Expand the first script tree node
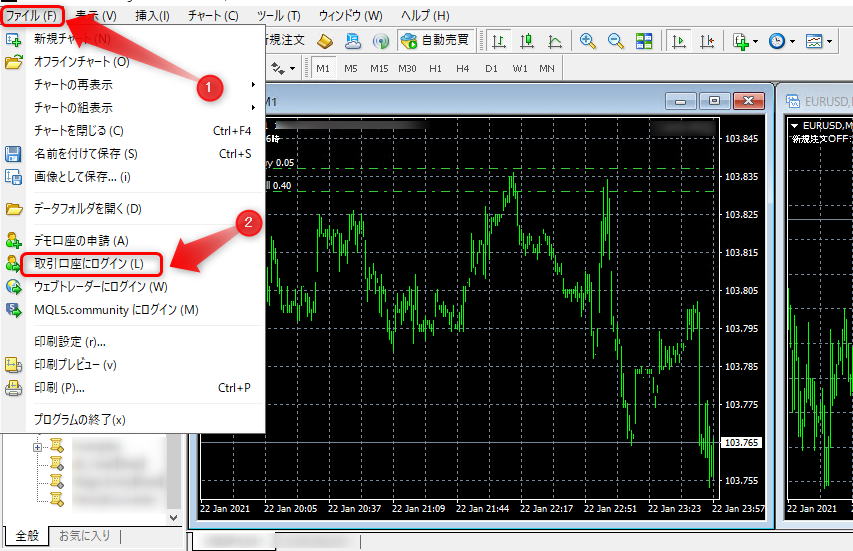This screenshot has width=853, height=551. tap(37, 447)
